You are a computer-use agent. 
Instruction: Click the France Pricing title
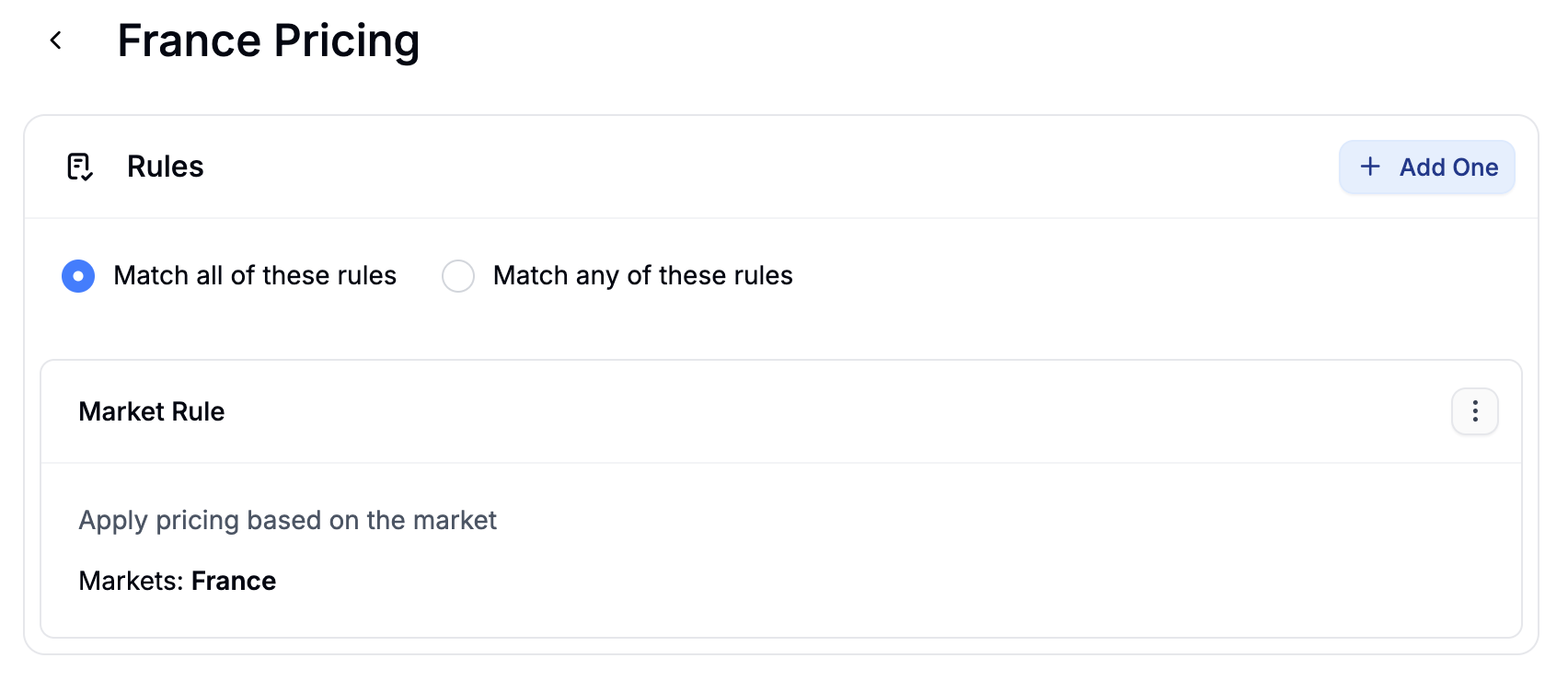click(268, 40)
